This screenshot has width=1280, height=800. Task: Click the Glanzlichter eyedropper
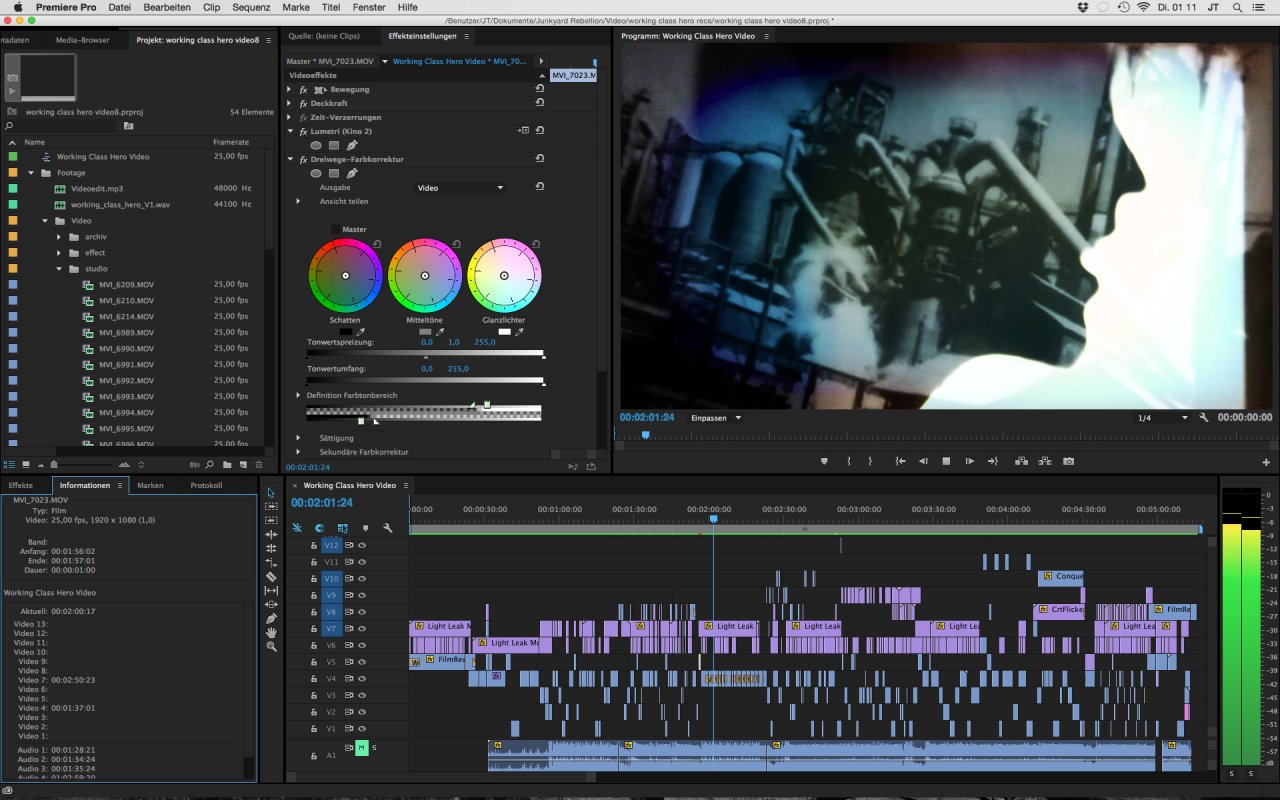519,332
